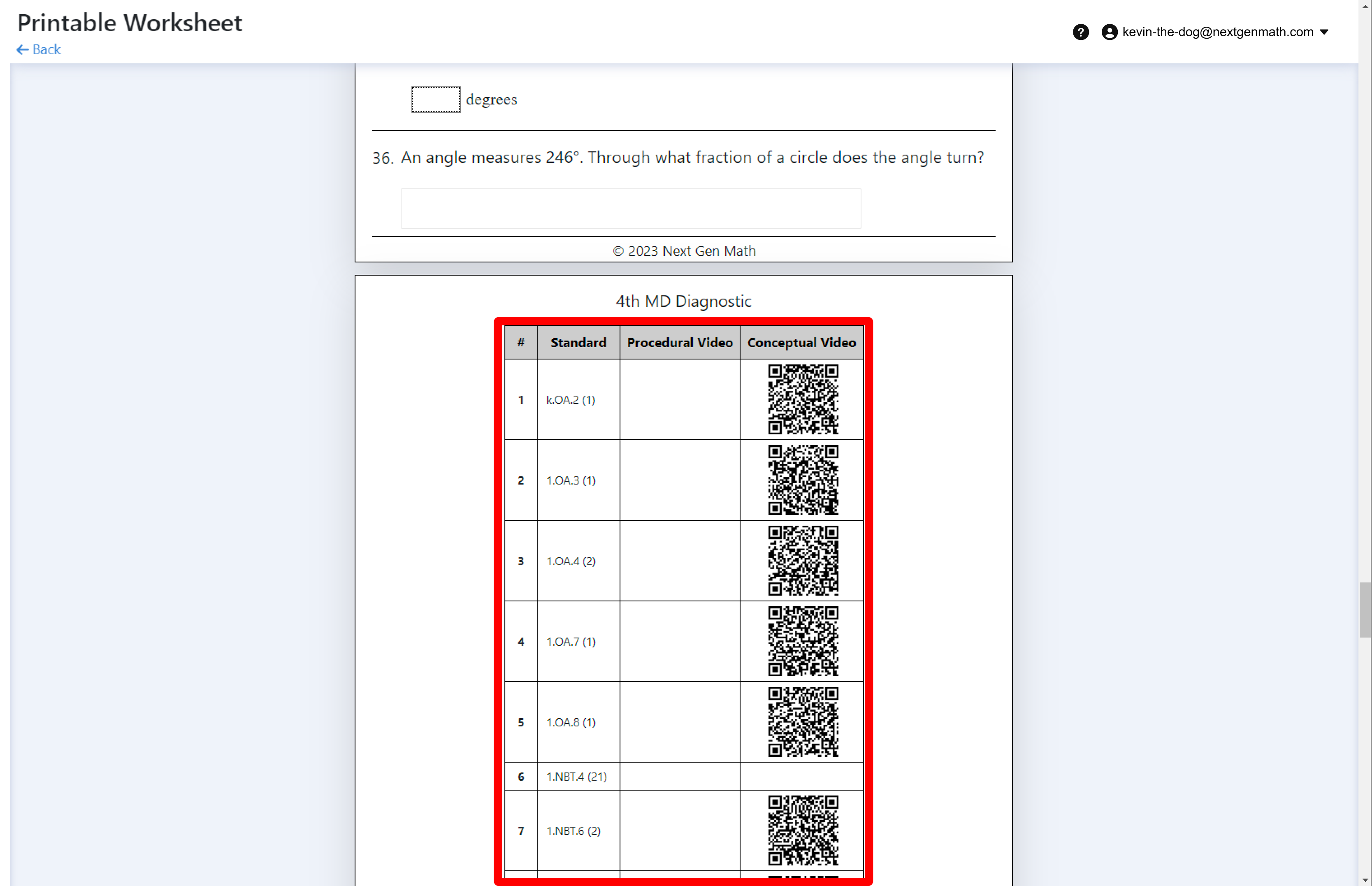This screenshot has height=886, width=1372.
Task: Click the QR code for 1.OA.3 (1)
Action: coord(803,480)
